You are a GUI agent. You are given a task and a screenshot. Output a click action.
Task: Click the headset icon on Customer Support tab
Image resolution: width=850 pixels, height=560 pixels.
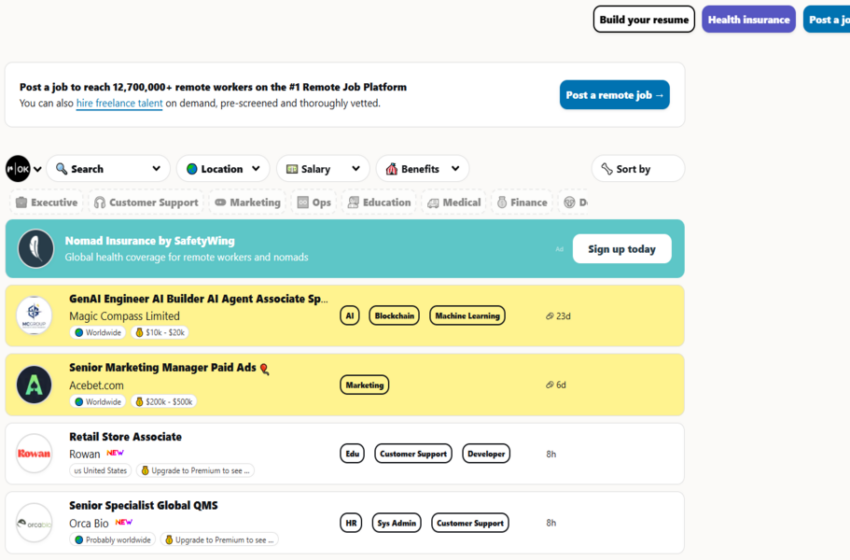[100, 202]
